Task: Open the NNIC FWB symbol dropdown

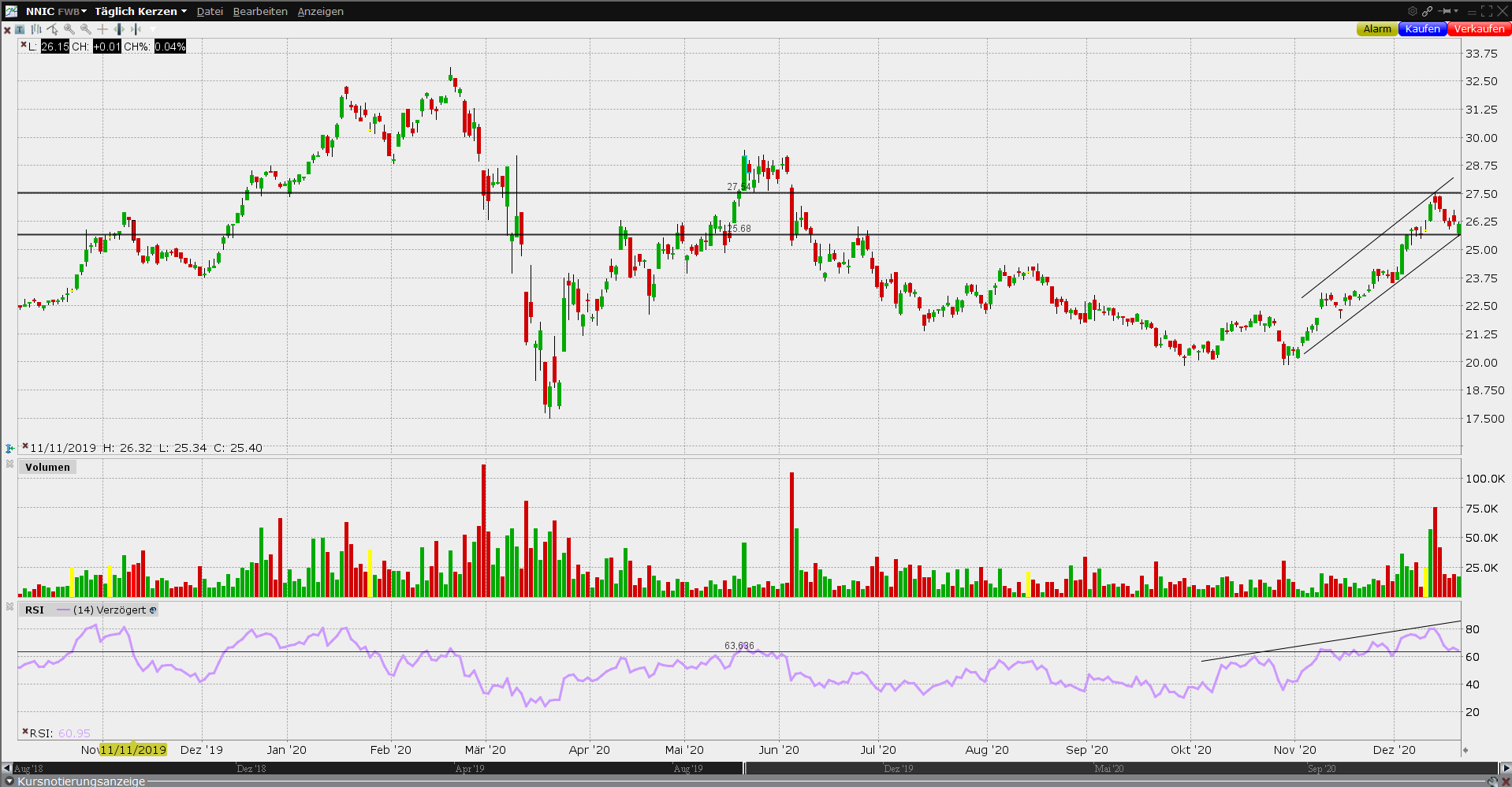Action: 56,11
